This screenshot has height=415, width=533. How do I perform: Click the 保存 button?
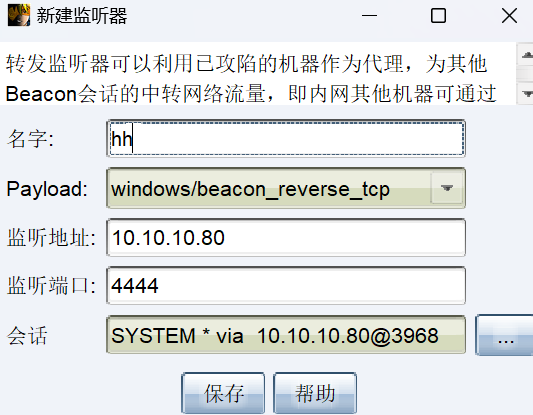[223, 393]
